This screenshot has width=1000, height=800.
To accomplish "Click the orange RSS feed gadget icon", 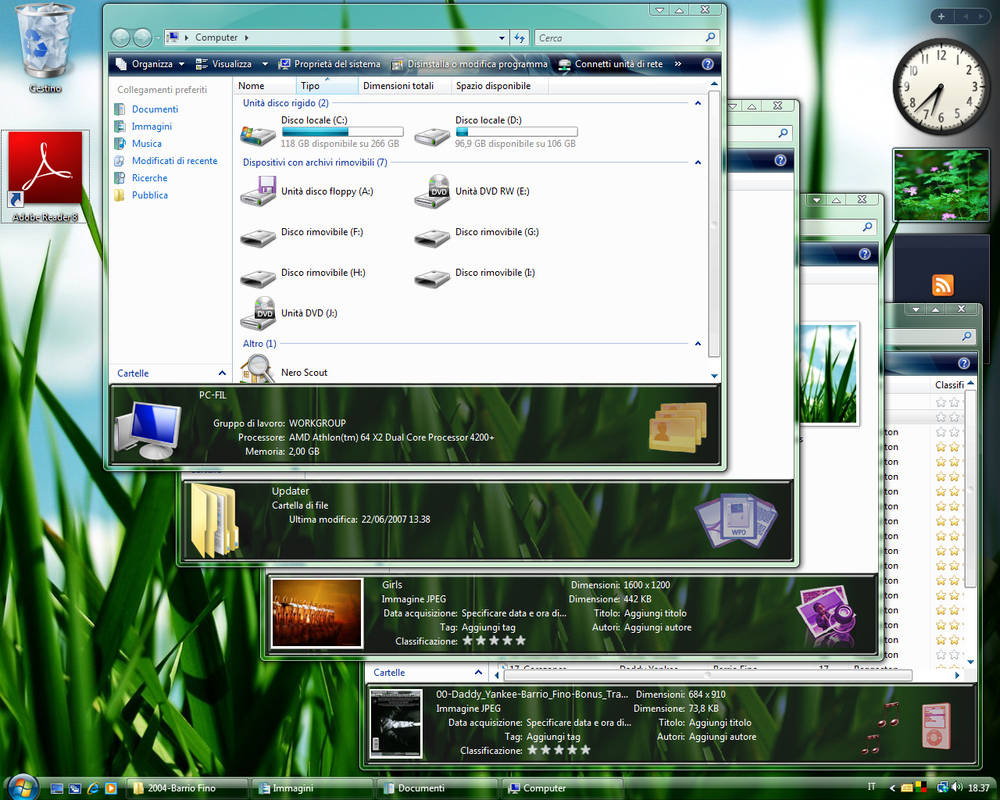I will [x=941, y=285].
